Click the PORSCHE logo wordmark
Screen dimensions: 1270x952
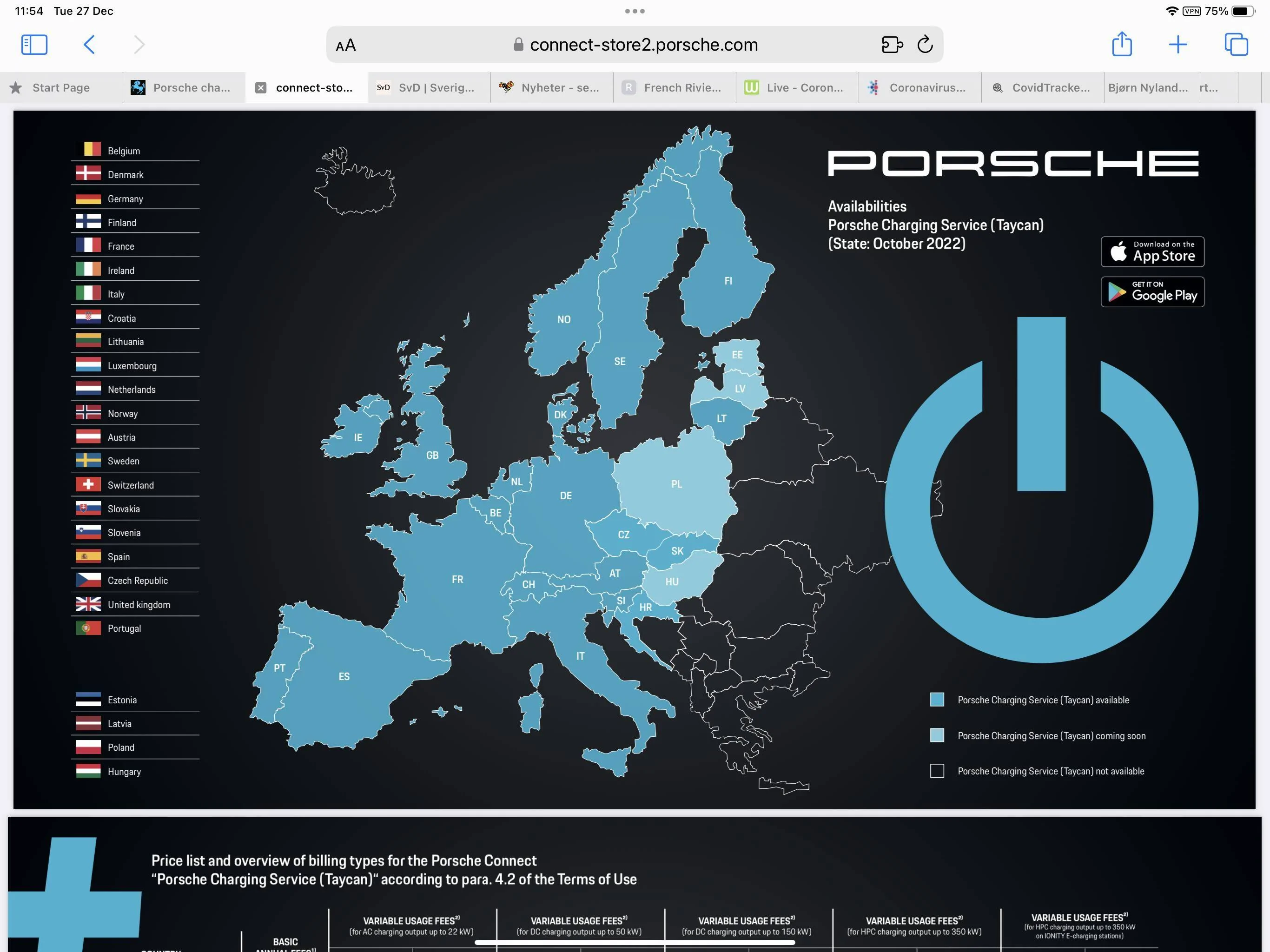[x=1013, y=163]
